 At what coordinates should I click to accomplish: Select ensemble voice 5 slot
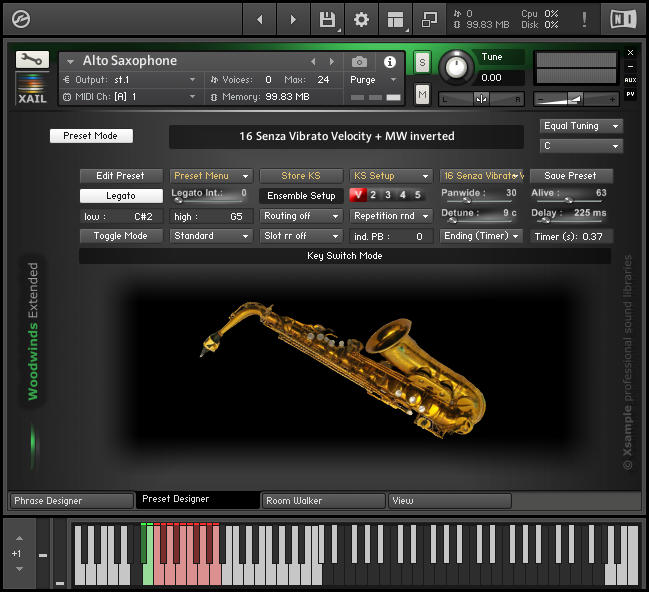tap(418, 195)
